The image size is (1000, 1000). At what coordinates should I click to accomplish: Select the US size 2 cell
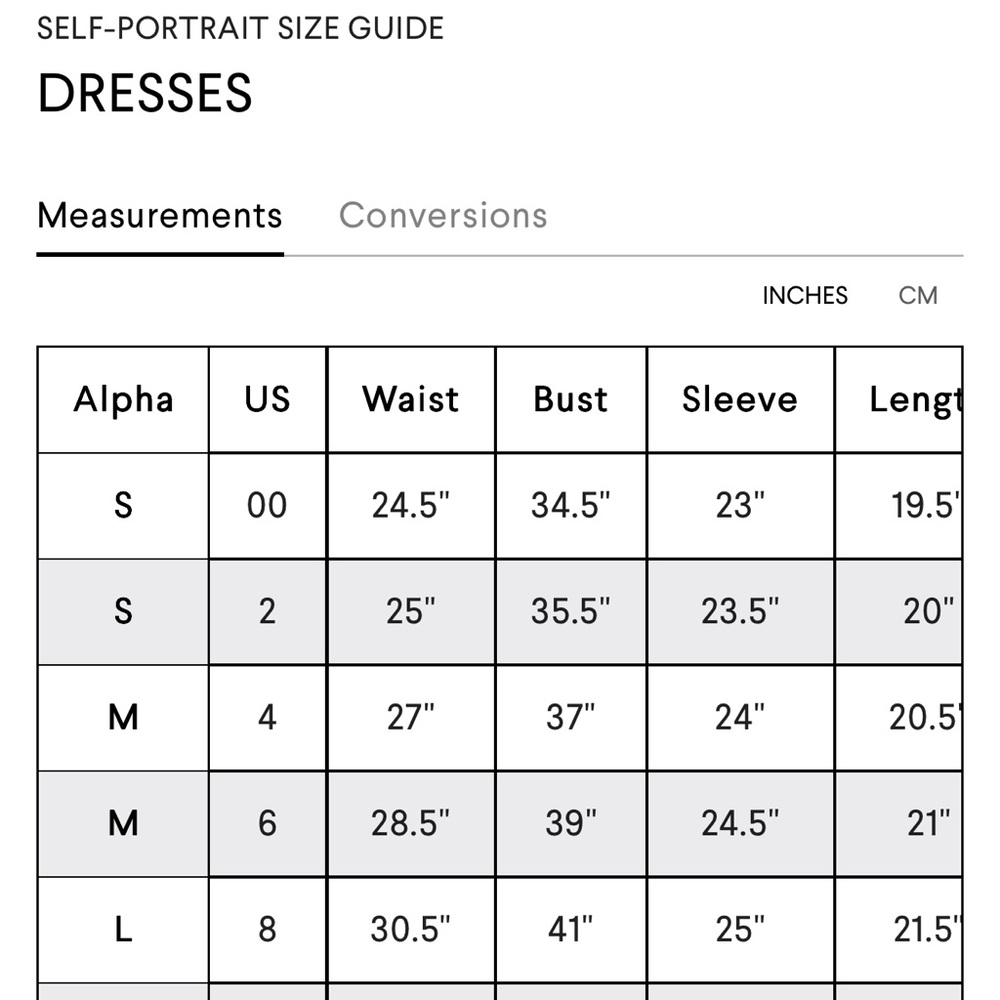pyautogui.click(x=267, y=611)
